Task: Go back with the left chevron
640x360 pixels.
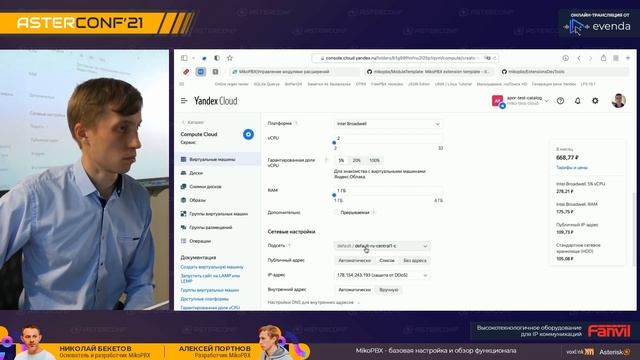Action: pyautogui.click(x=579, y=58)
